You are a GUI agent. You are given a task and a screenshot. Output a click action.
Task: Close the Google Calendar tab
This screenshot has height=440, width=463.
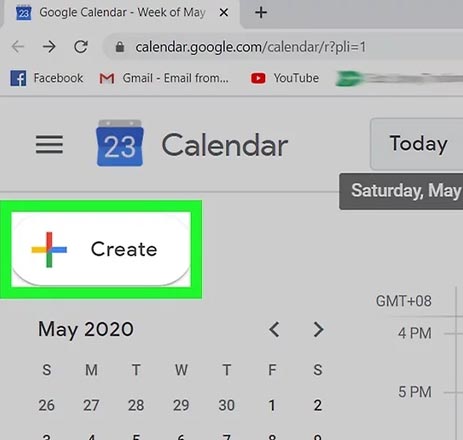224,13
